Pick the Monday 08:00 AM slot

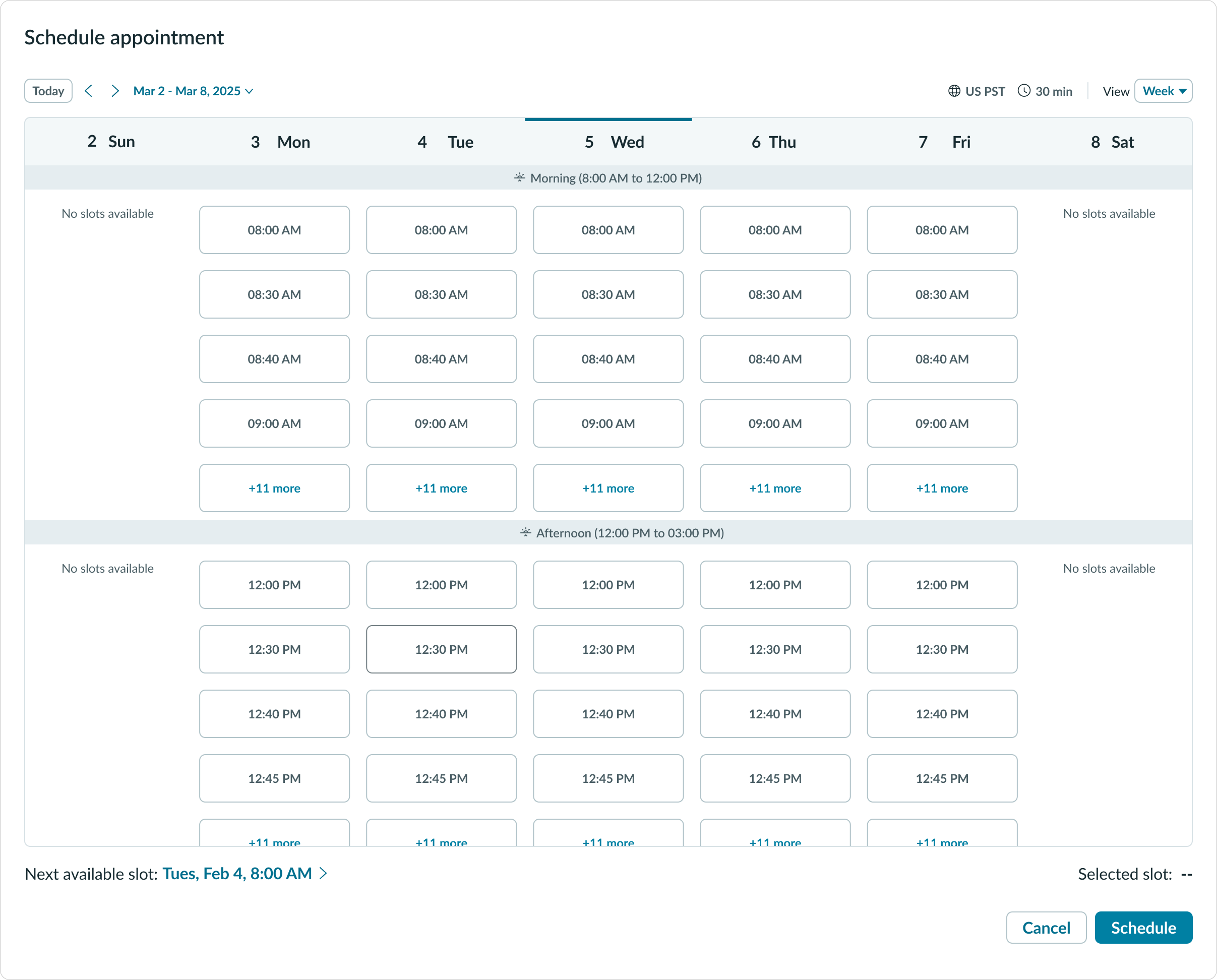point(274,230)
